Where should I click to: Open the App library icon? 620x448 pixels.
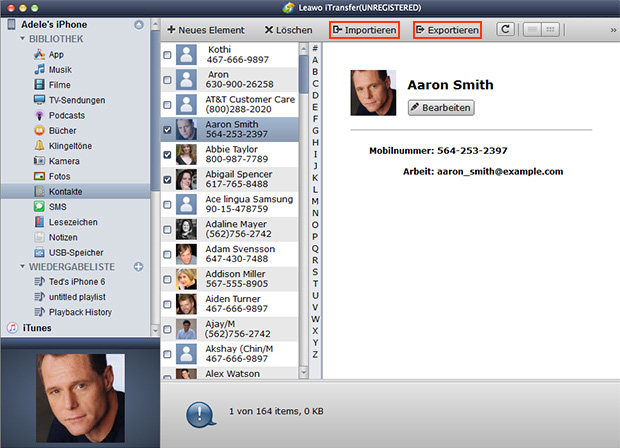[39, 54]
